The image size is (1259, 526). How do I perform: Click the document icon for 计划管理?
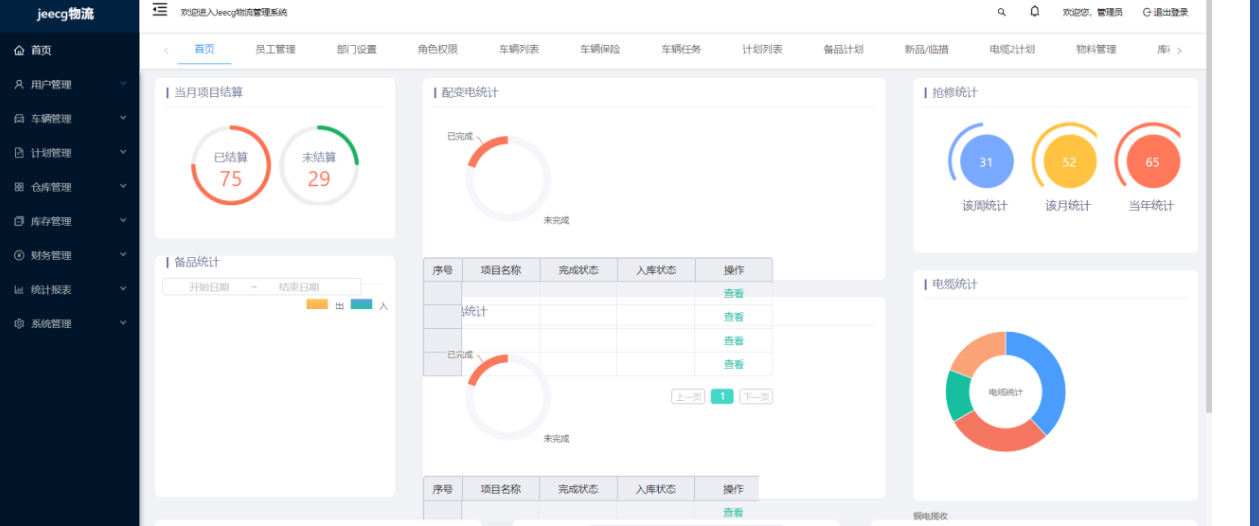[19, 153]
